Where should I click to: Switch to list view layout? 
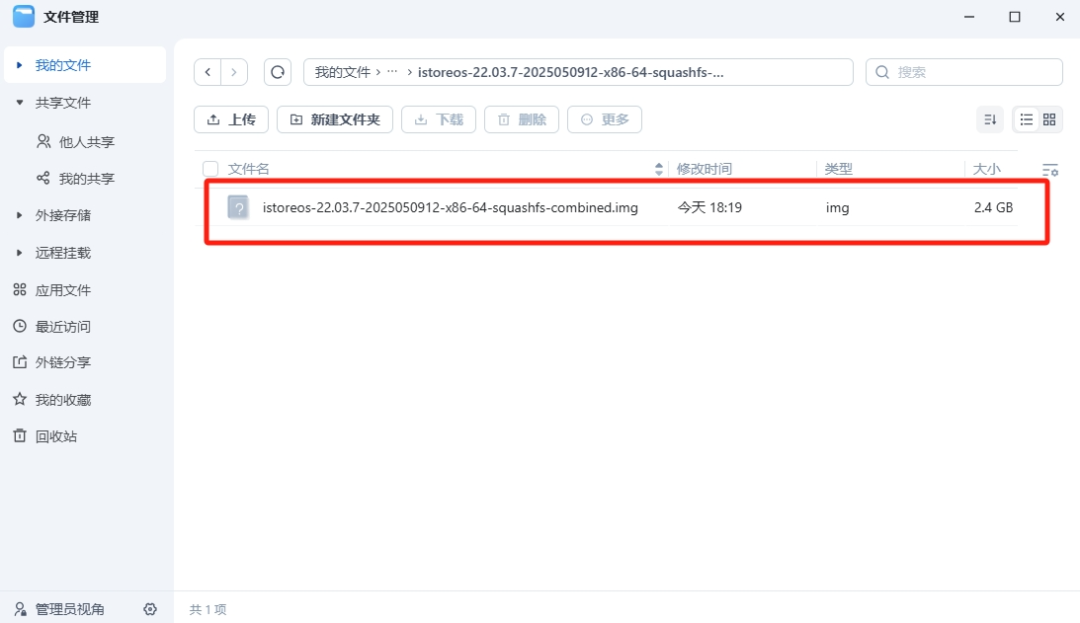[x=1026, y=120]
